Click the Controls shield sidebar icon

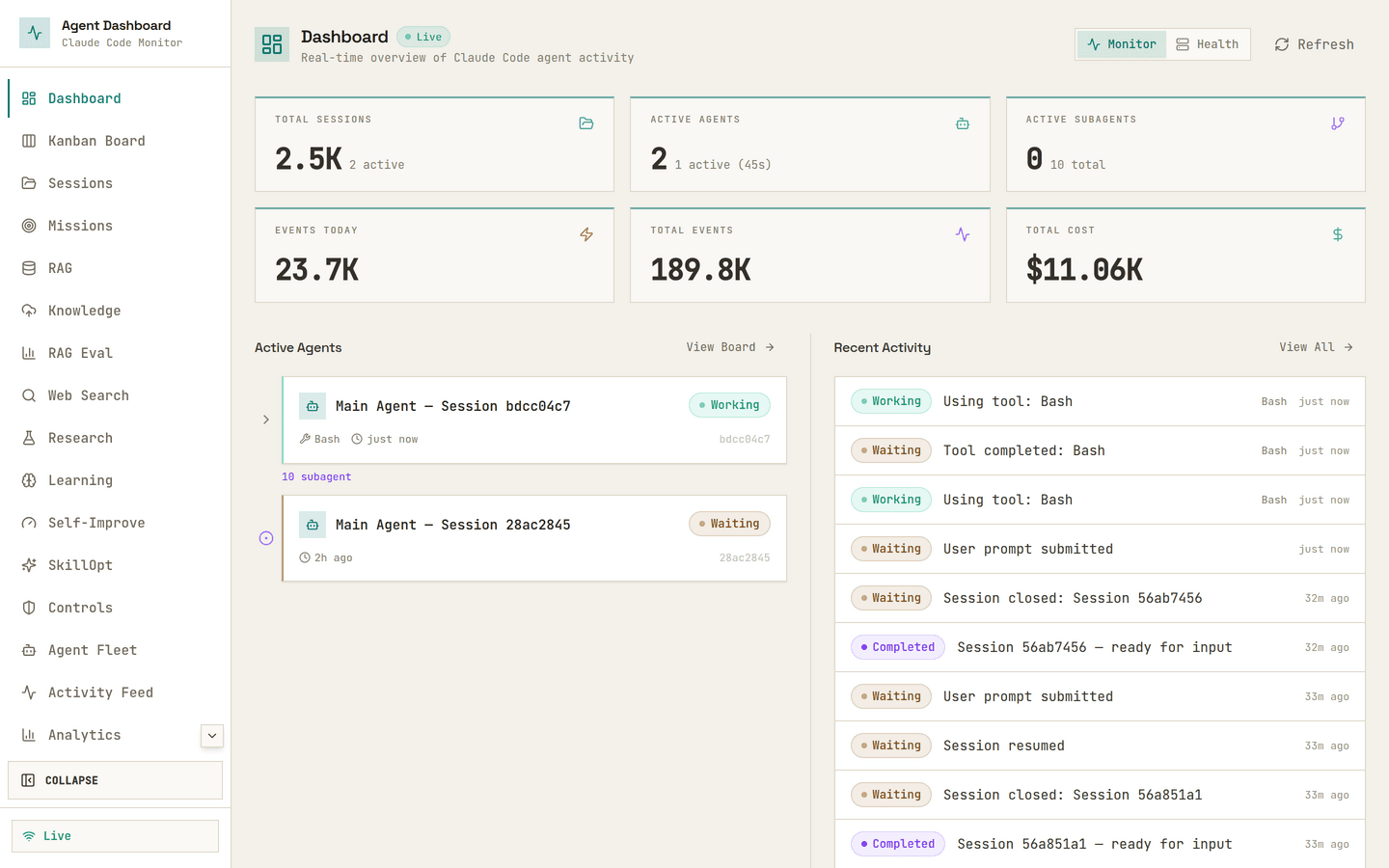click(29, 608)
